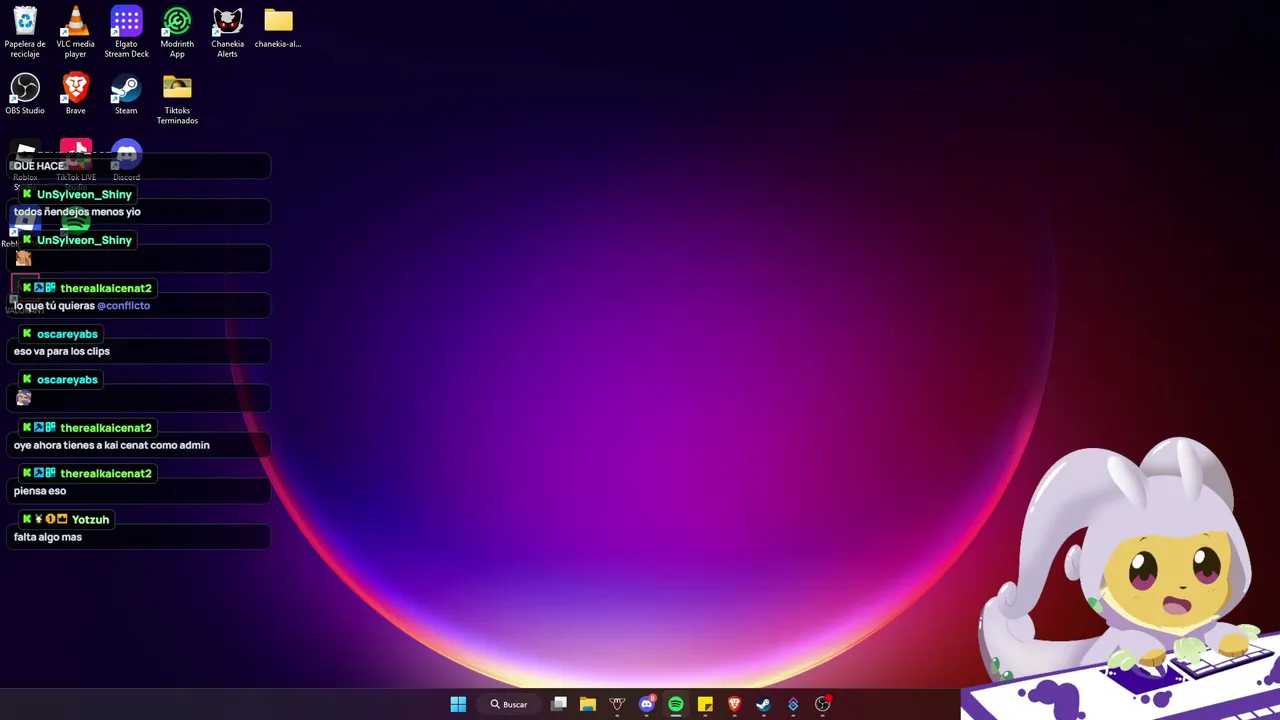This screenshot has width=1280, height=720.
Task: Click the chat text 'lo que tú quieras'
Action: (x=54, y=306)
